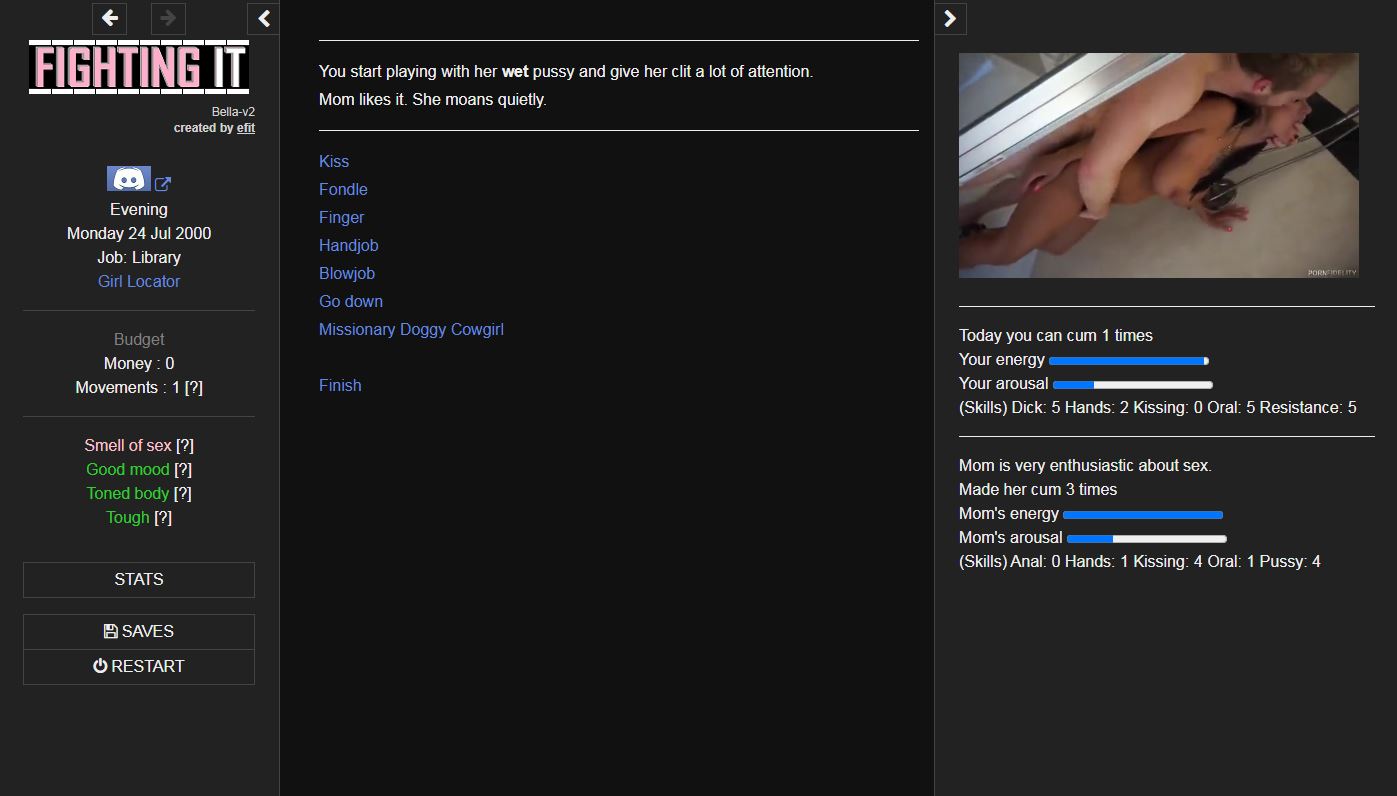The image size is (1397, 796).
Task: Click the Fighting It logo
Action: [x=139, y=66]
